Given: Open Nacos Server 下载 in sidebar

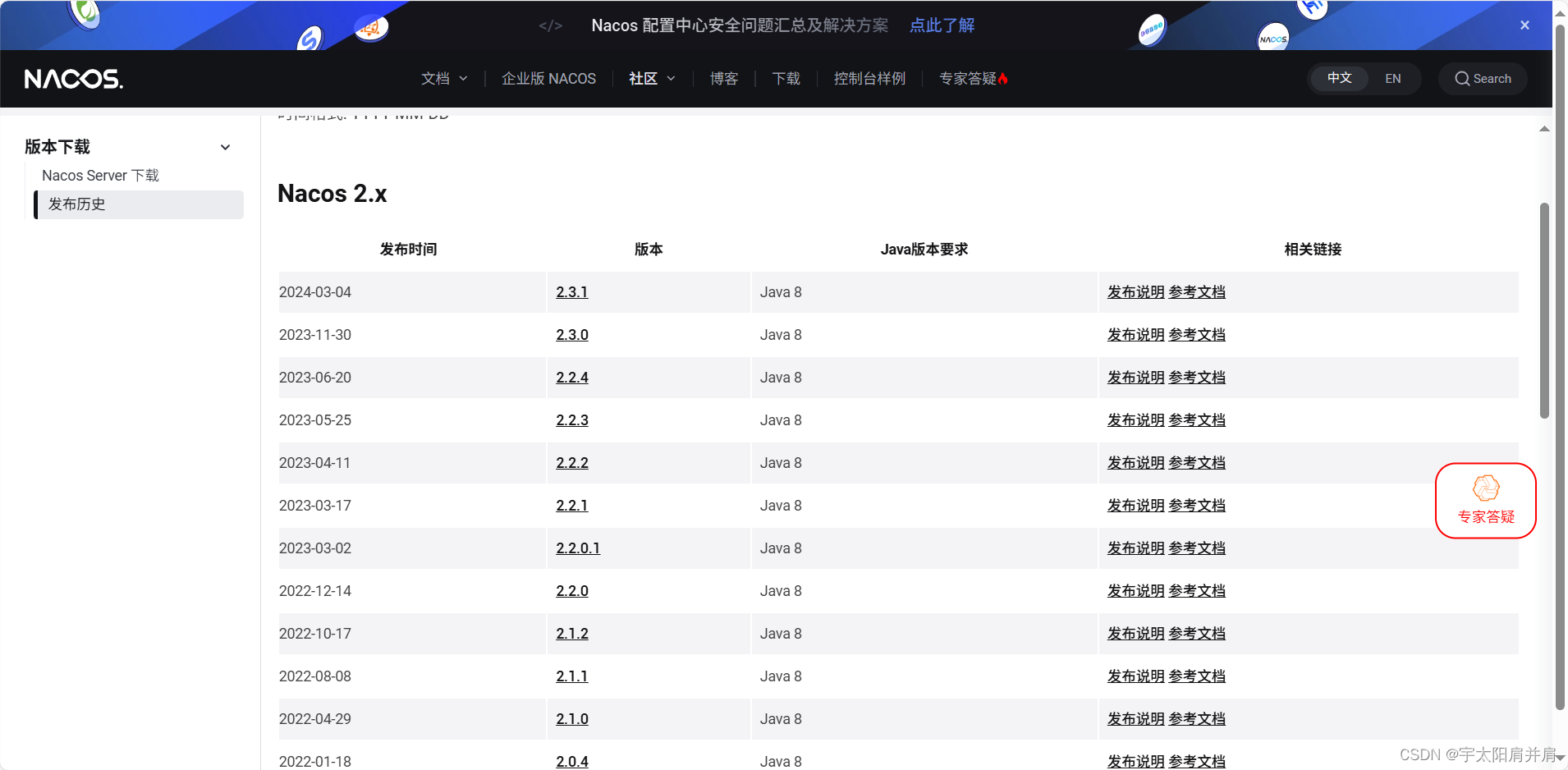Looking at the screenshot, I should (x=100, y=176).
